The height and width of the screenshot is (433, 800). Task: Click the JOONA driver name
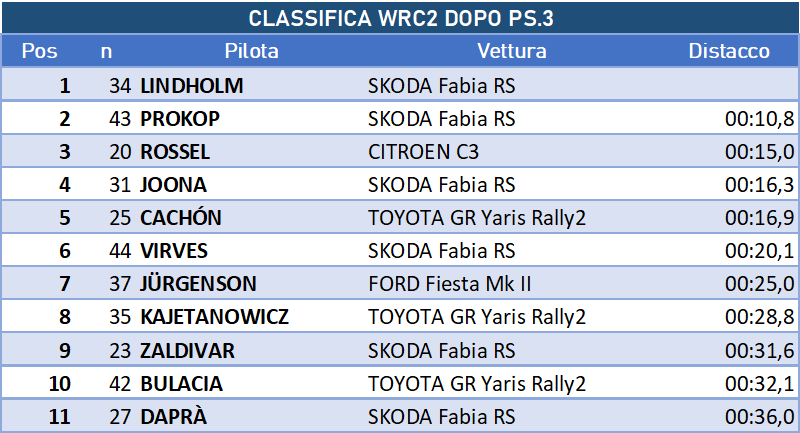click(173, 185)
